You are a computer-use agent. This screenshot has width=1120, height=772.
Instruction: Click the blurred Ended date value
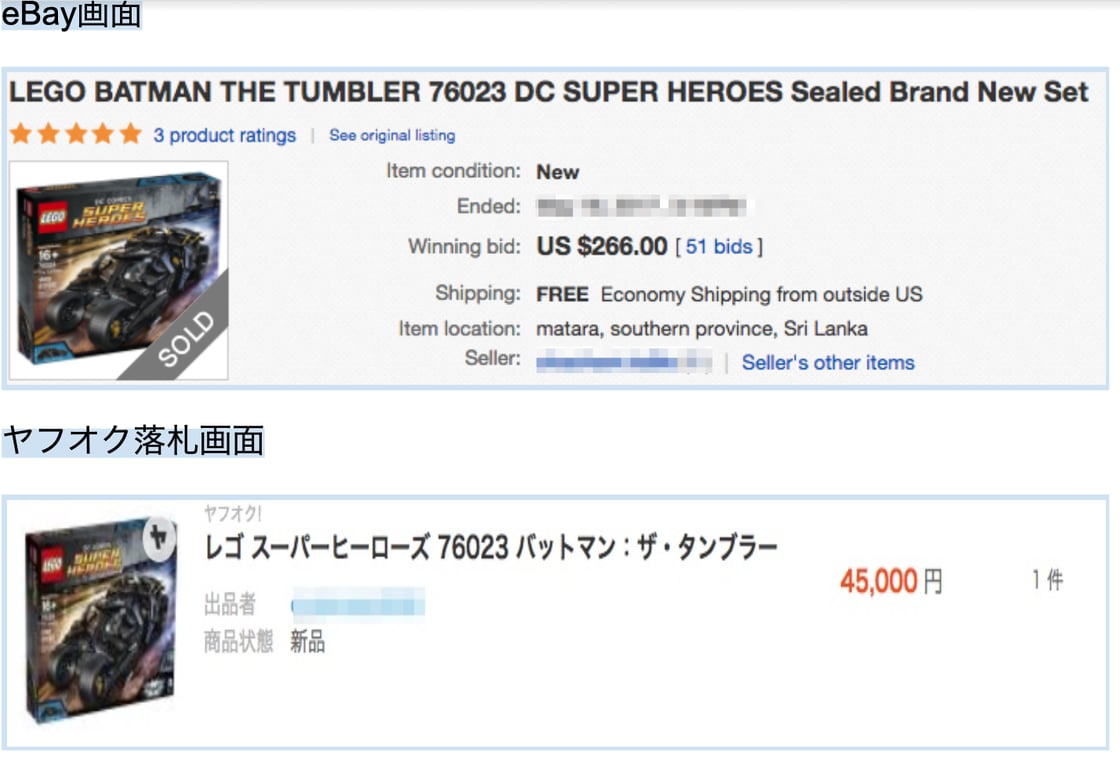coord(641,208)
